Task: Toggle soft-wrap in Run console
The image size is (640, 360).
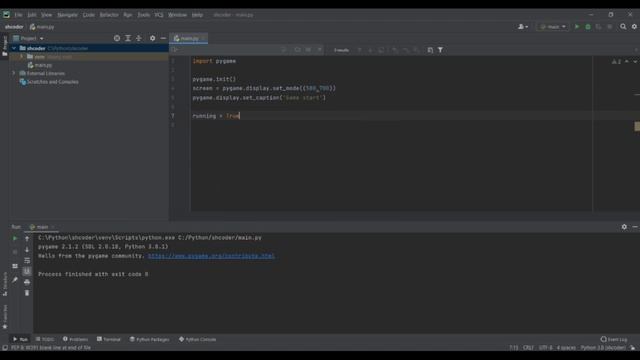Action: [27, 260]
